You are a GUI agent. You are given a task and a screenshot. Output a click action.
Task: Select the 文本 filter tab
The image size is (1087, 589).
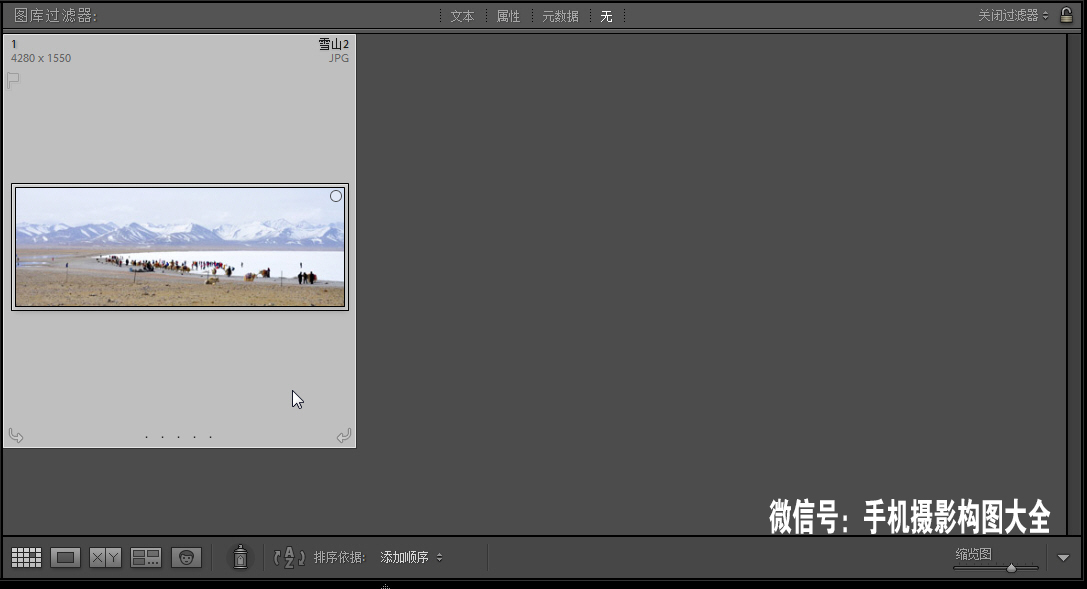tap(462, 16)
